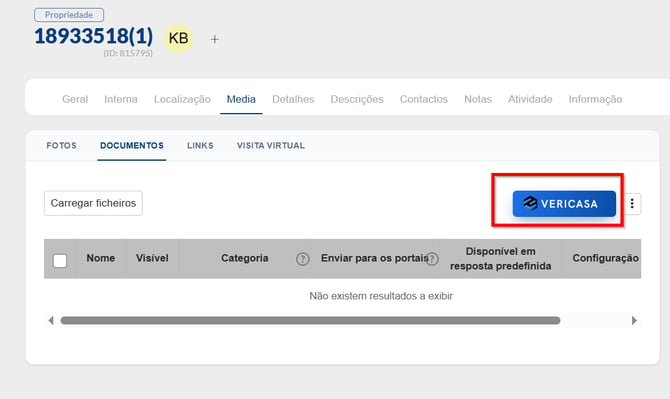Click the Categoria column header
The width and height of the screenshot is (670, 399).
tap(244, 258)
